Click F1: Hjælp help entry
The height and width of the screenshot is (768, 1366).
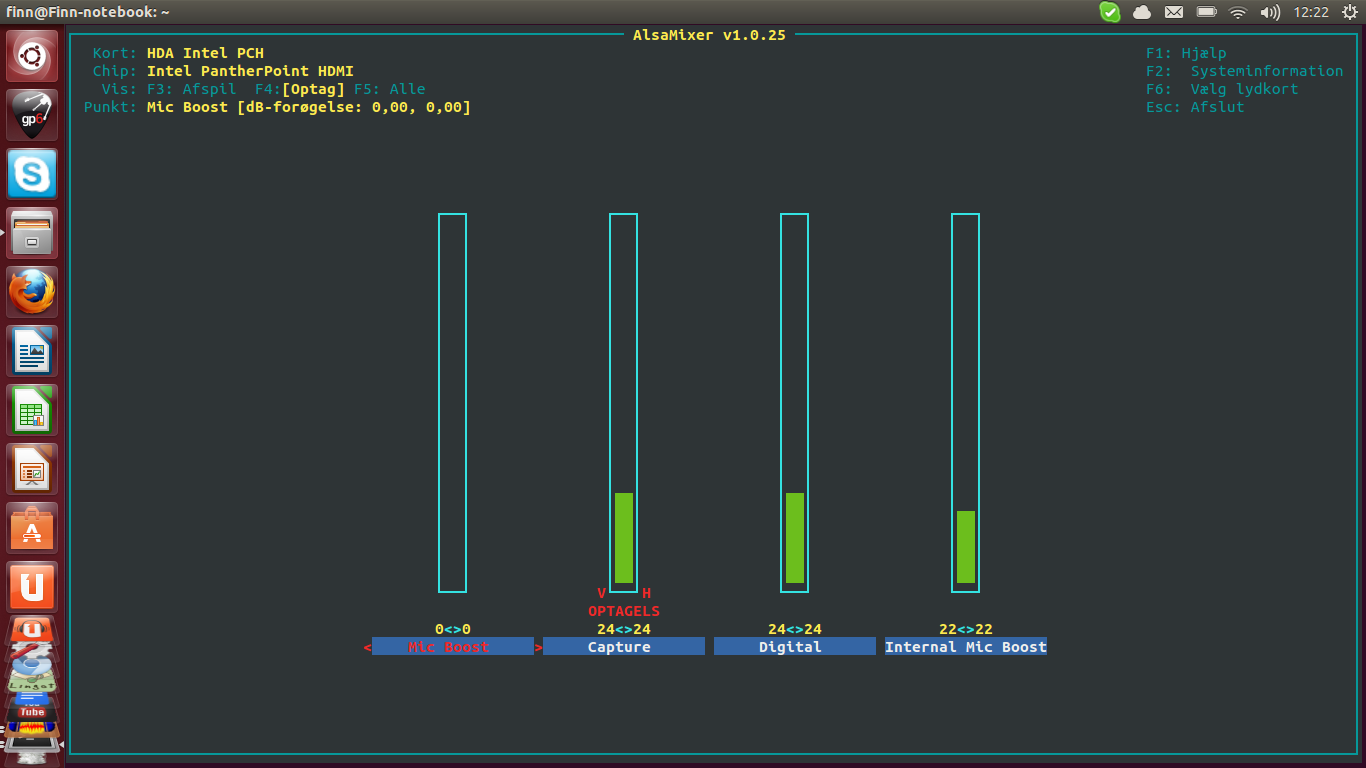point(1186,53)
